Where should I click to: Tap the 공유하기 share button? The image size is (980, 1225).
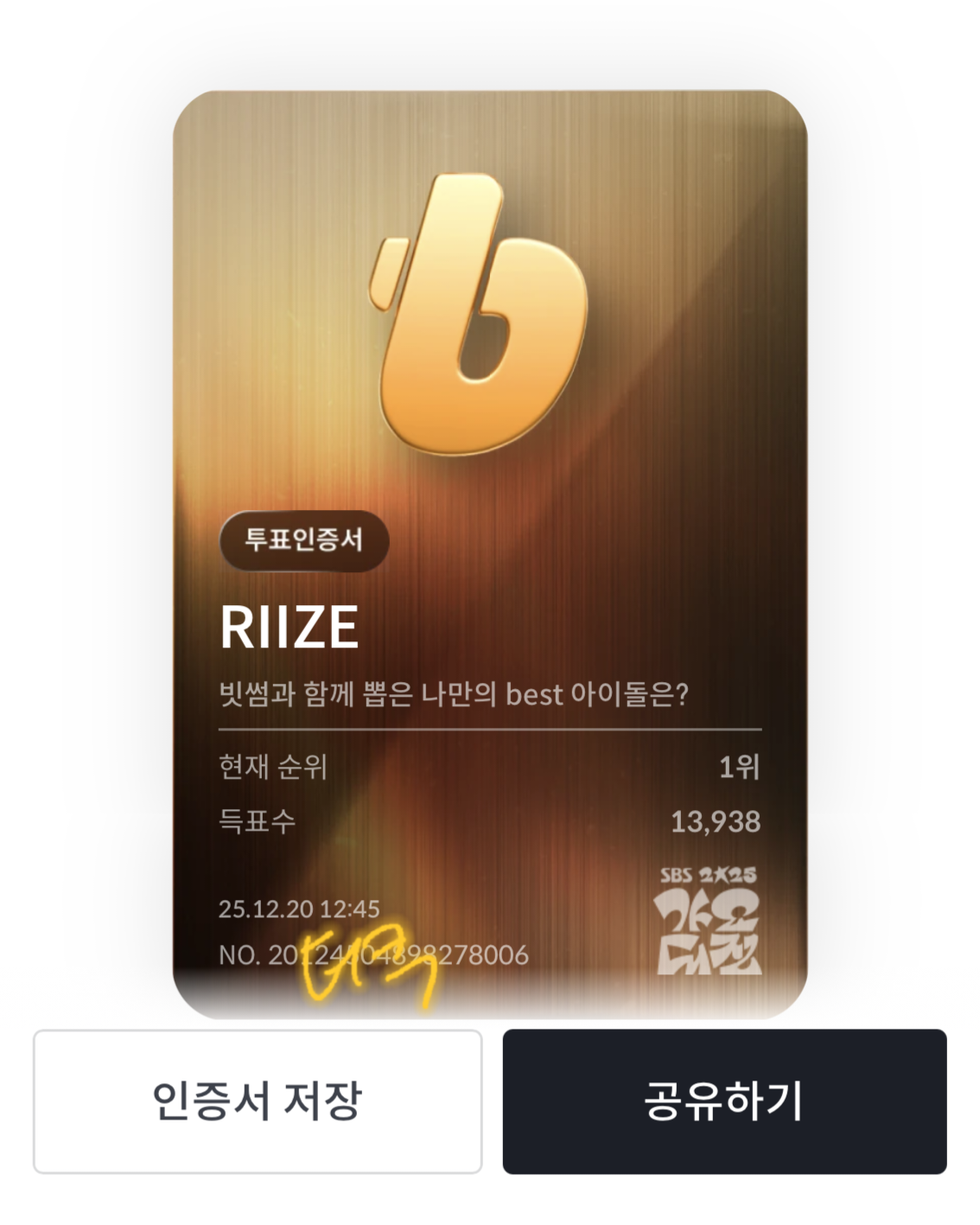[x=724, y=1101]
